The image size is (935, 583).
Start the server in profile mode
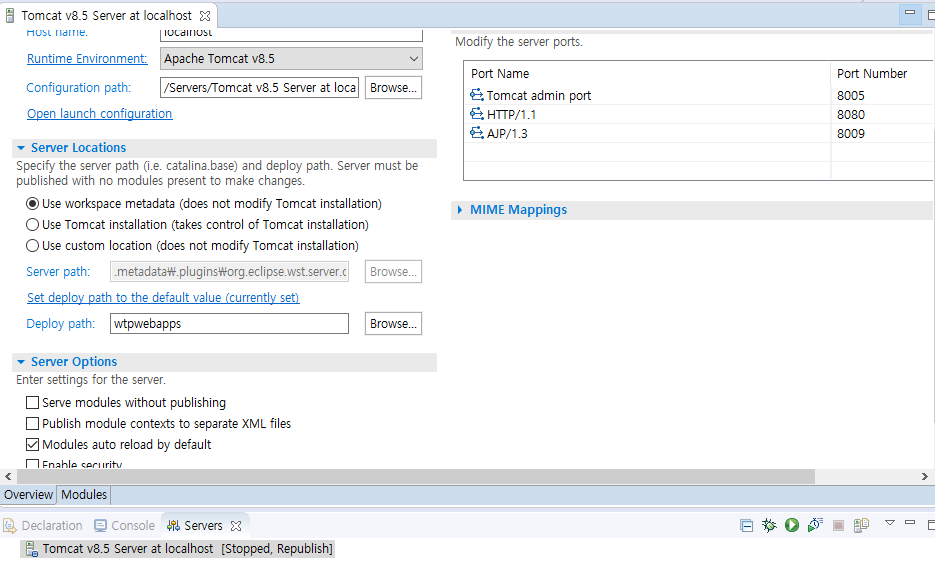815,525
